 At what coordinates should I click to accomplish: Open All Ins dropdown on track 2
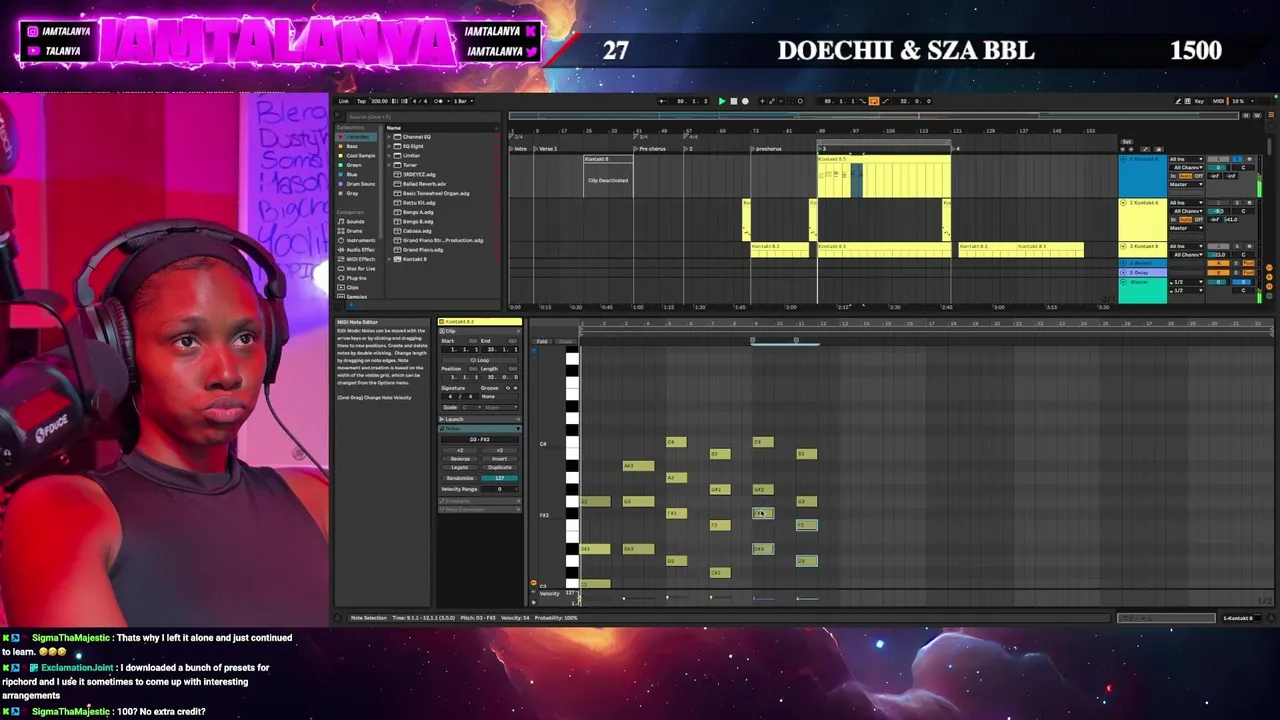pos(1186,203)
